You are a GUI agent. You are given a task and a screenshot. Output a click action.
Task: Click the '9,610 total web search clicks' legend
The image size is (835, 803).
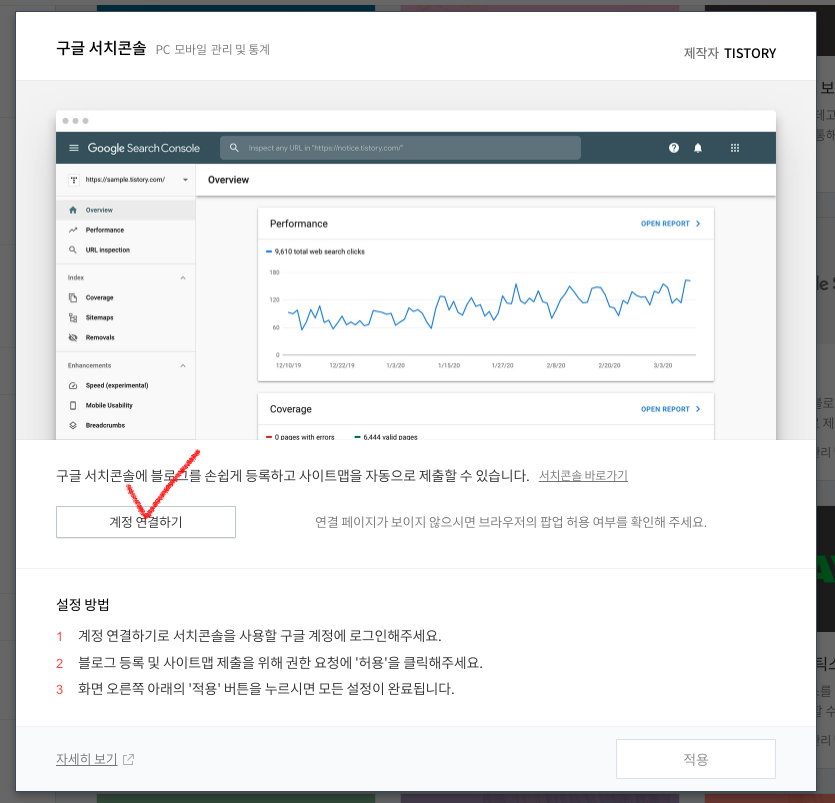click(x=315, y=251)
